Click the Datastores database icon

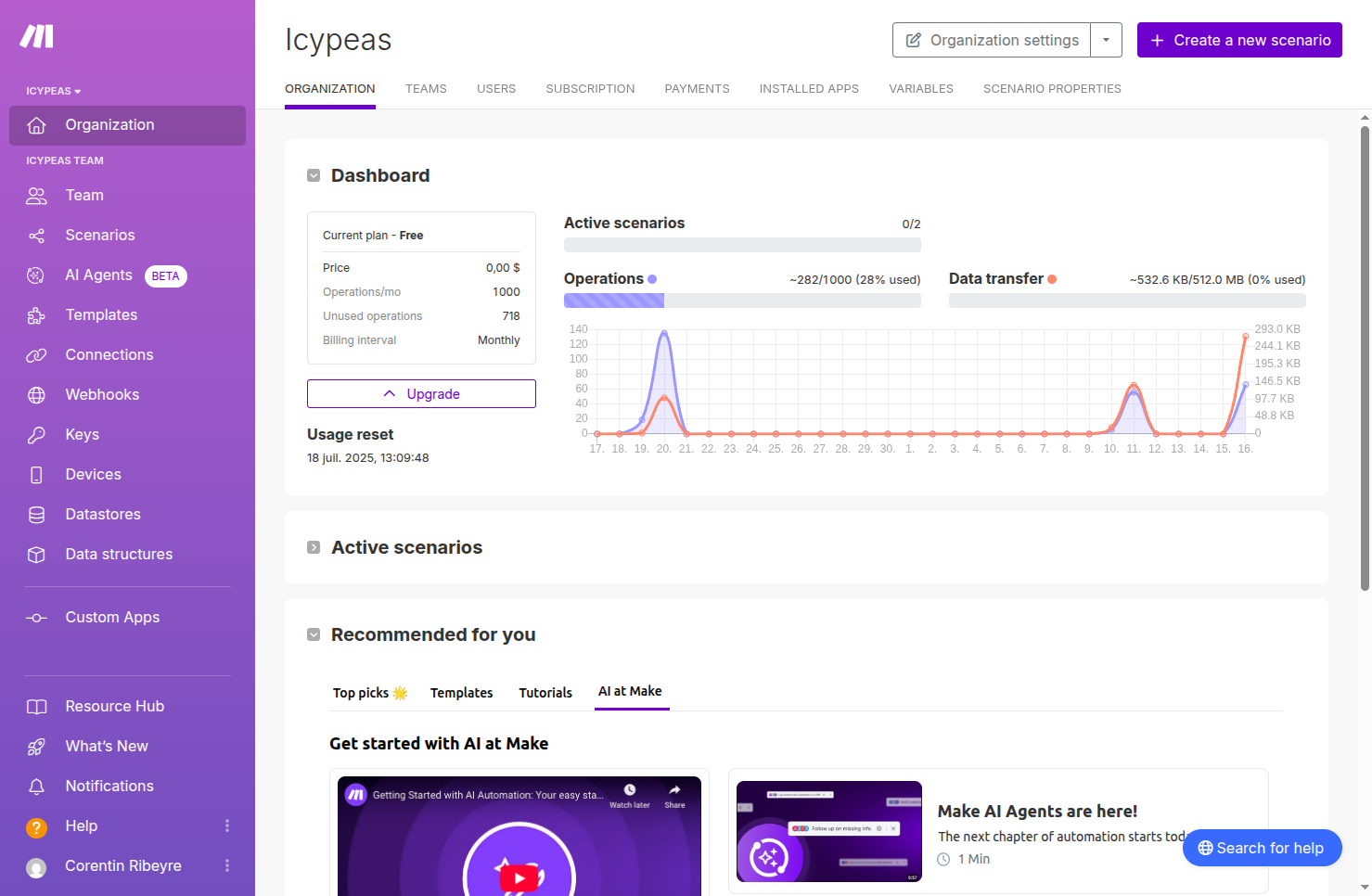(x=36, y=515)
